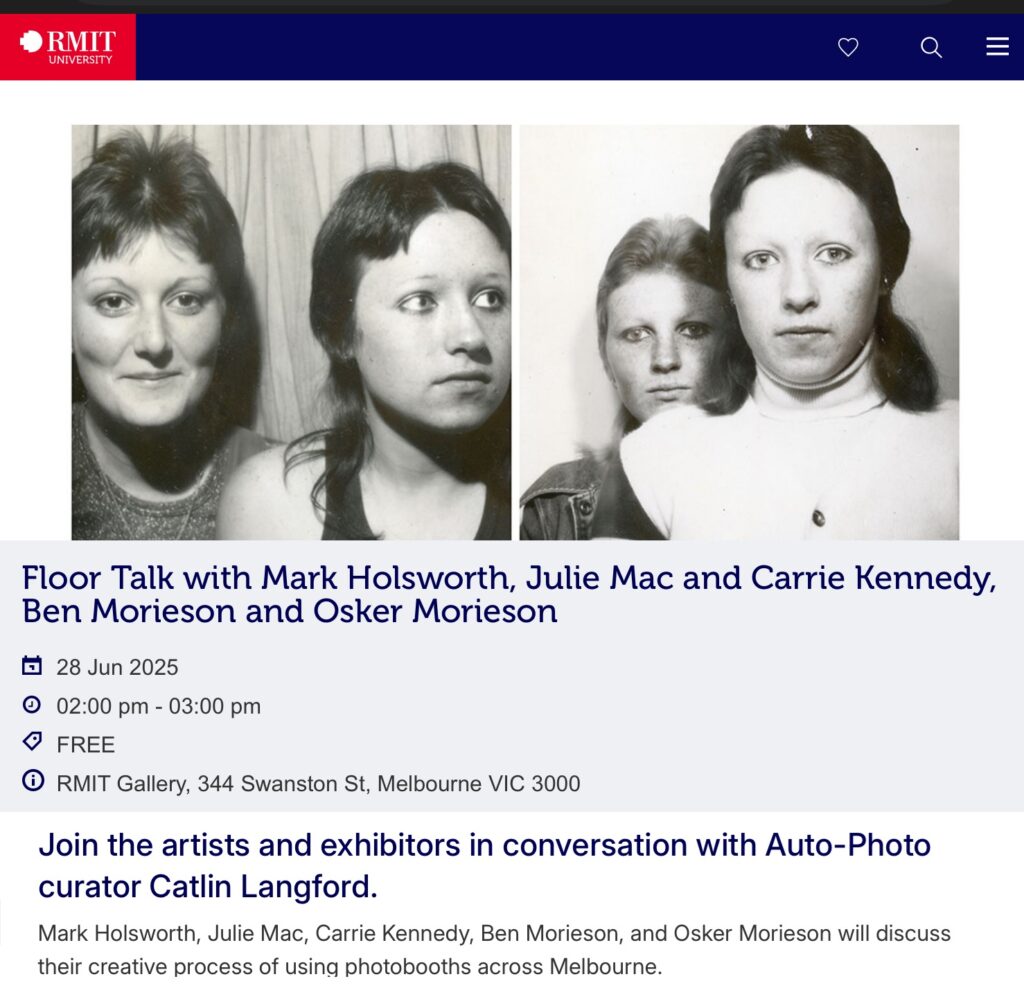Image resolution: width=1024 pixels, height=997 pixels.
Task: Click curator Catlin Langford heading line
Action: tap(208, 887)
